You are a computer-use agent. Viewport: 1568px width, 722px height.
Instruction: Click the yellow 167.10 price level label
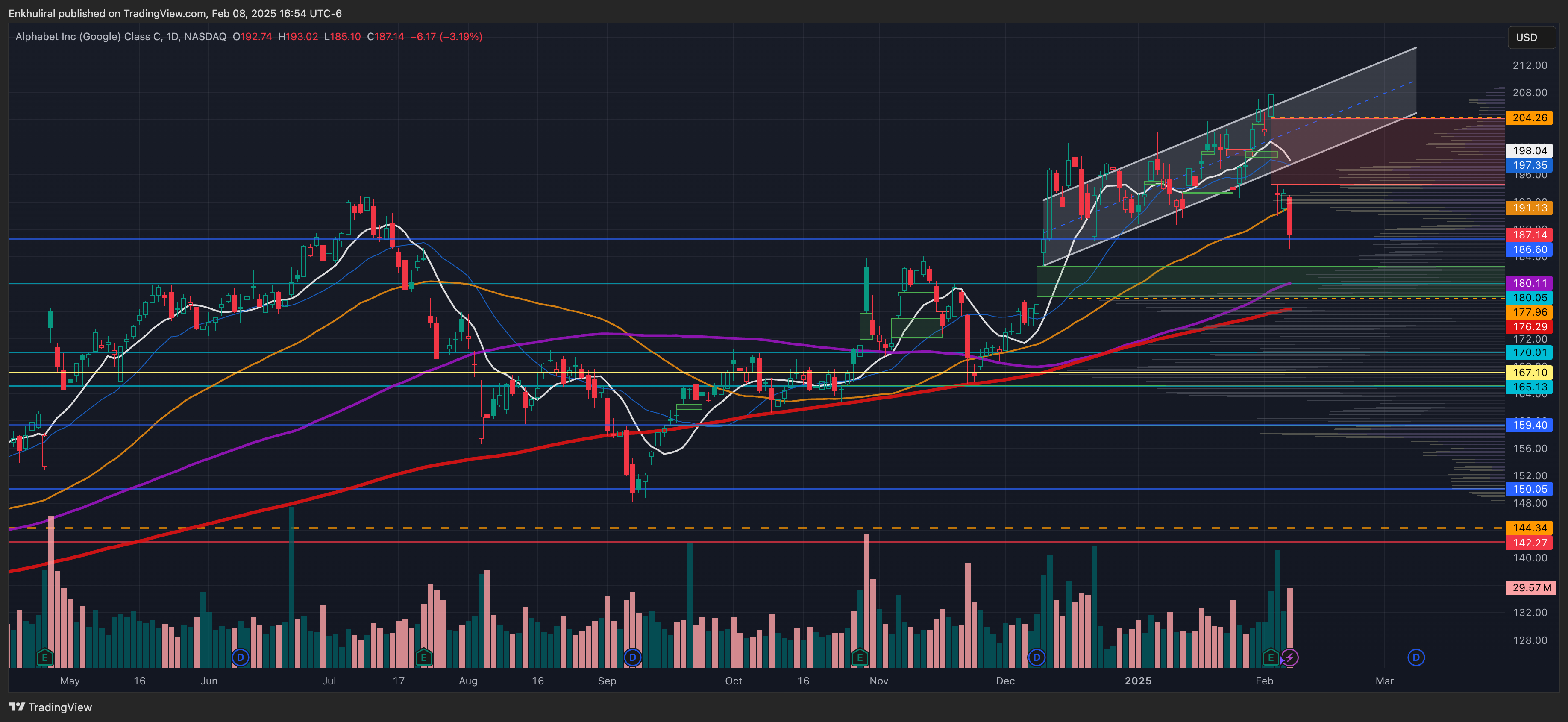1529,373
